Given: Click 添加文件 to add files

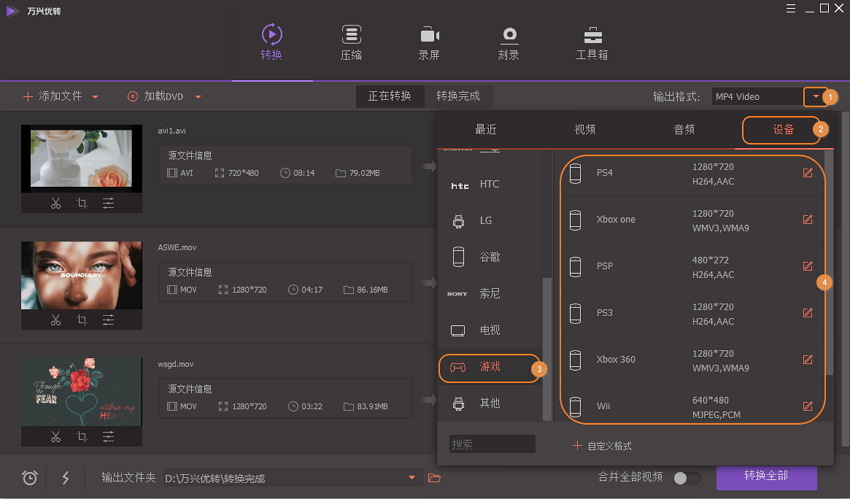Looking at the screenshot, I should point(53,96).
